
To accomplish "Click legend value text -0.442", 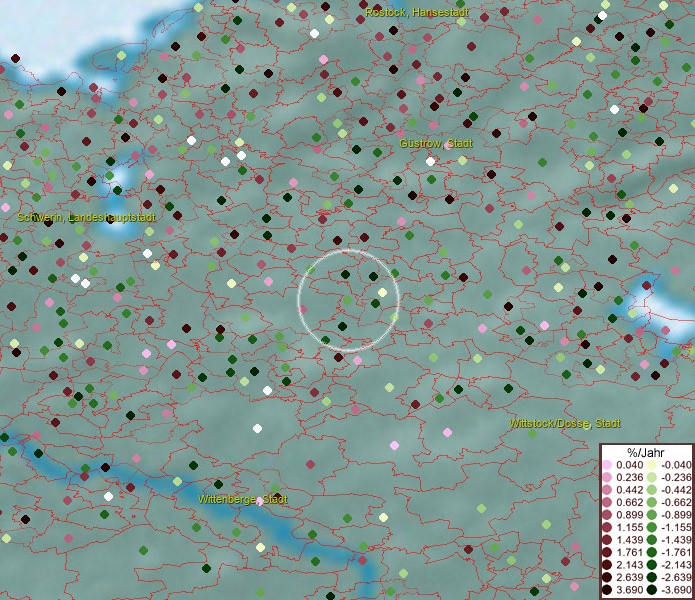I will [676, 490].
